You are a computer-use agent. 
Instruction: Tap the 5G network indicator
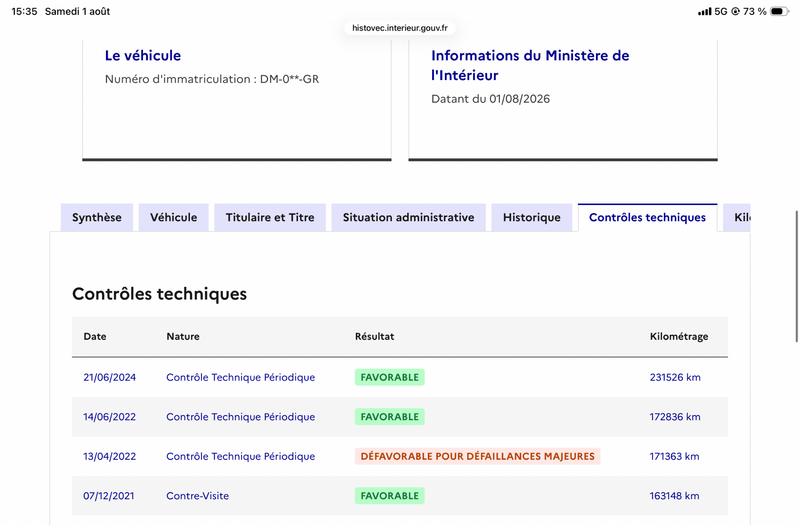click(x=720, y=11)
